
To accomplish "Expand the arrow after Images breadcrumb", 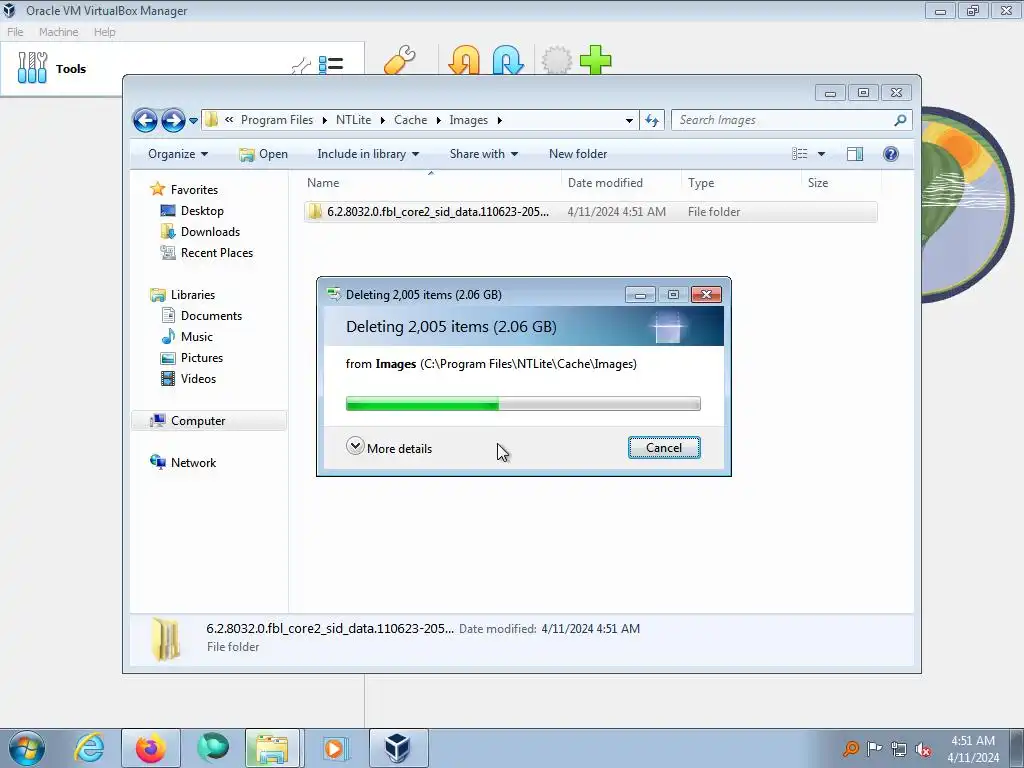I will pyautogui.click(x=500, y=120).
